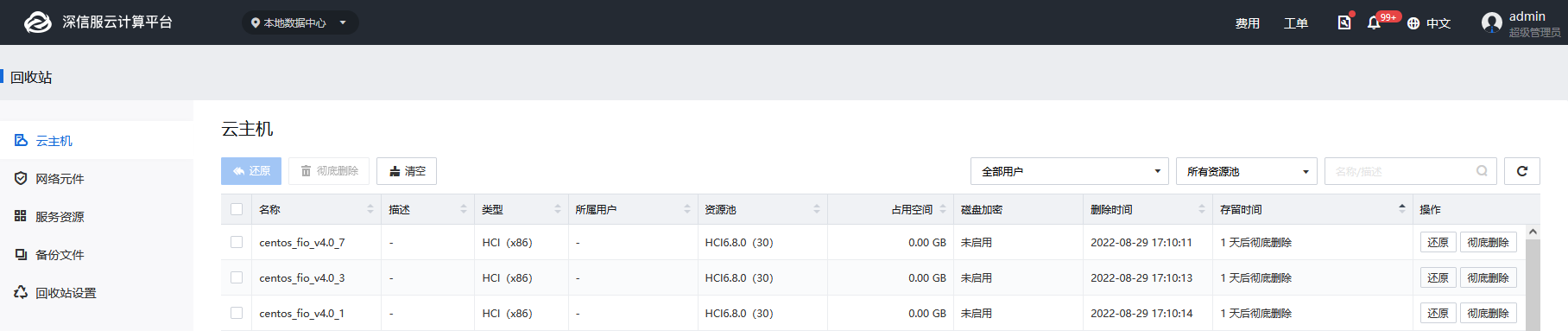Viewport: 1568px width, 331px height.
Task: Click the globe language icon
Action: (1413, 23)
